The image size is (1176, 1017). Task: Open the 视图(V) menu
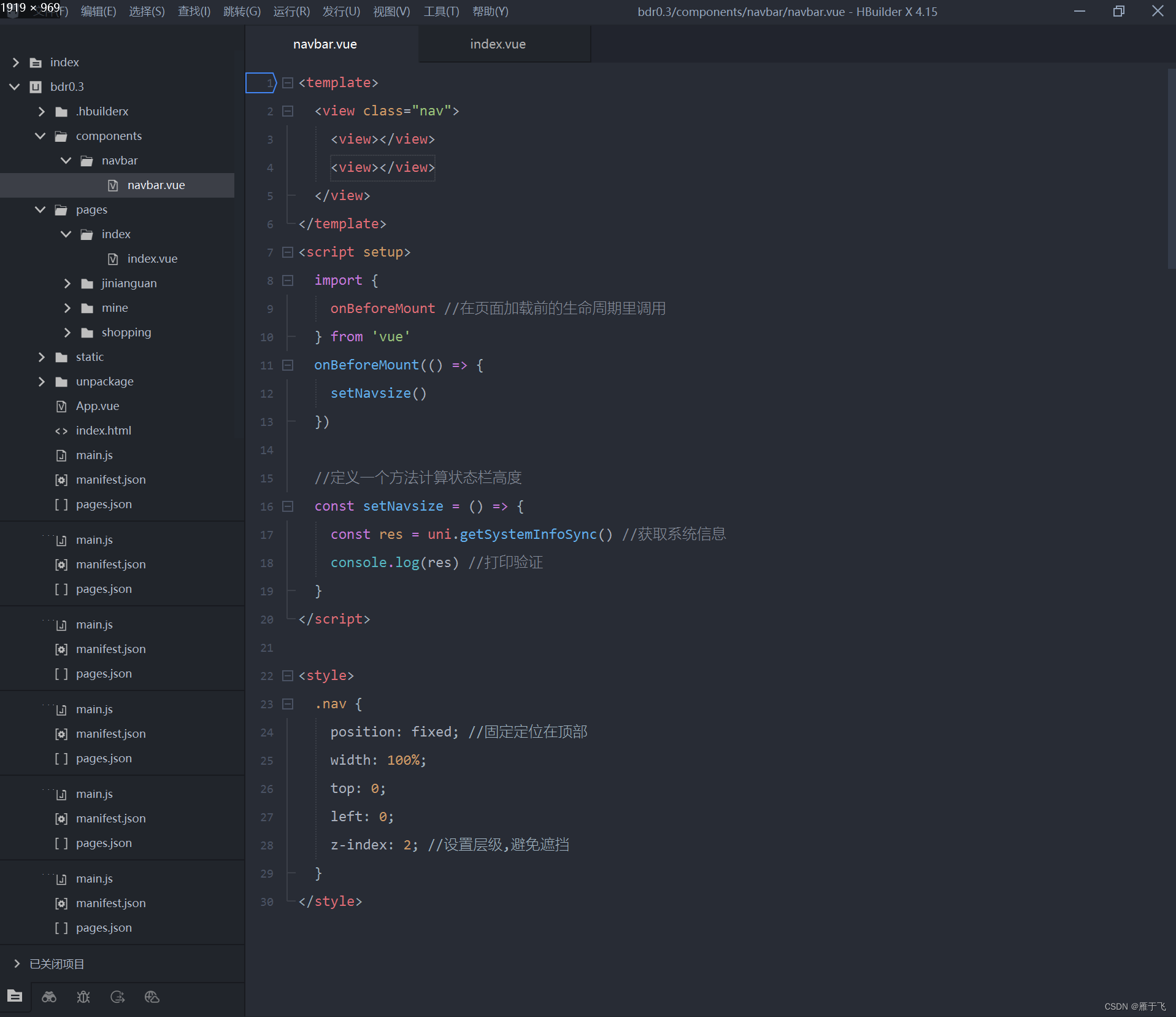click(x=391, y=12)
